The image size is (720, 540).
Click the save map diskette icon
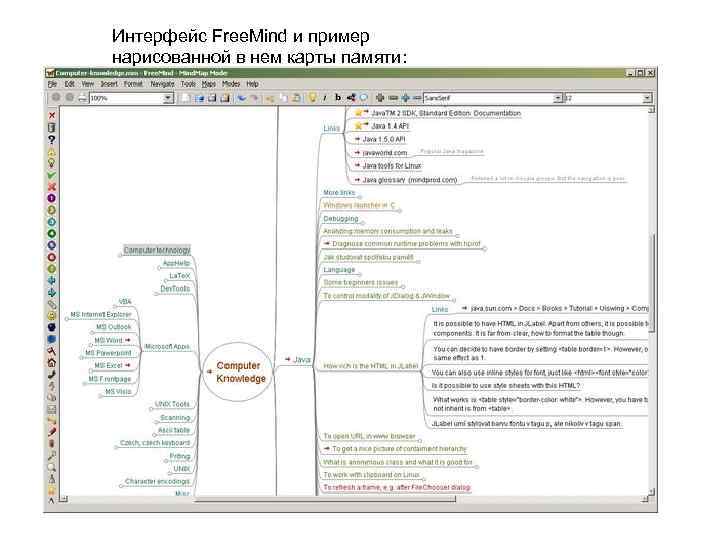point(212,98)
